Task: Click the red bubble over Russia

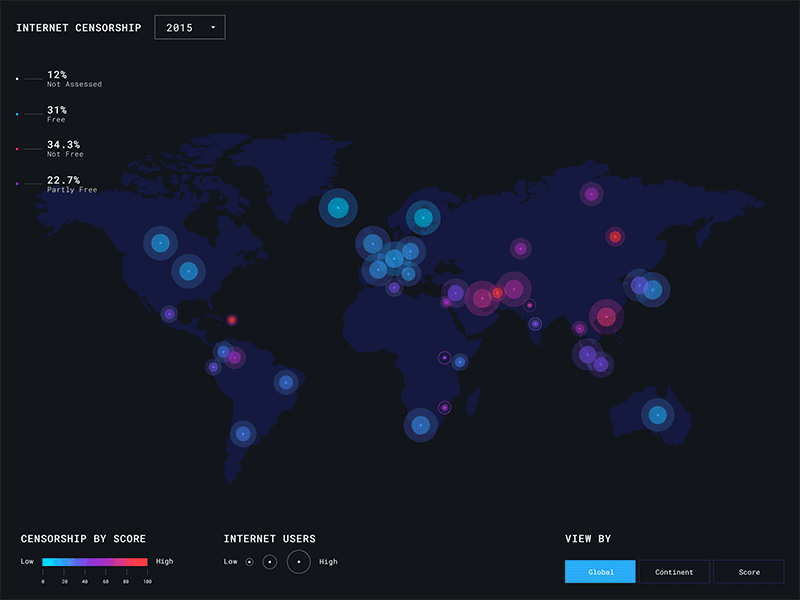Action: (616, 237)
